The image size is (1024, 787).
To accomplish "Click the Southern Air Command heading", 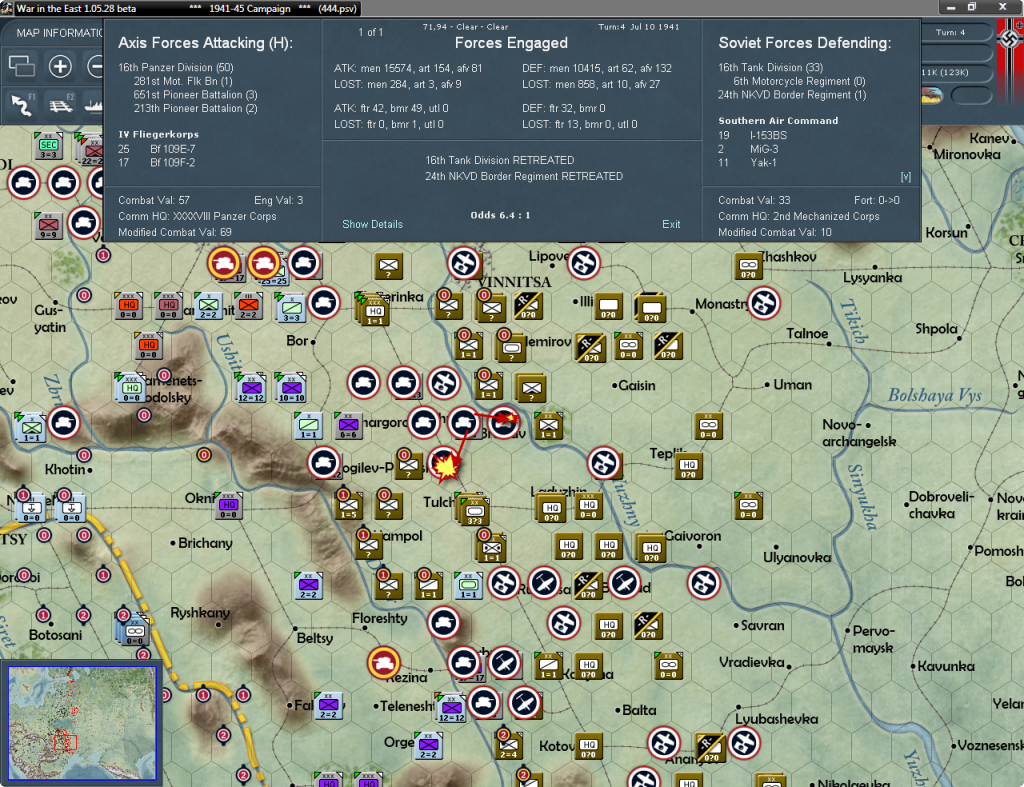I will [778, 121].
